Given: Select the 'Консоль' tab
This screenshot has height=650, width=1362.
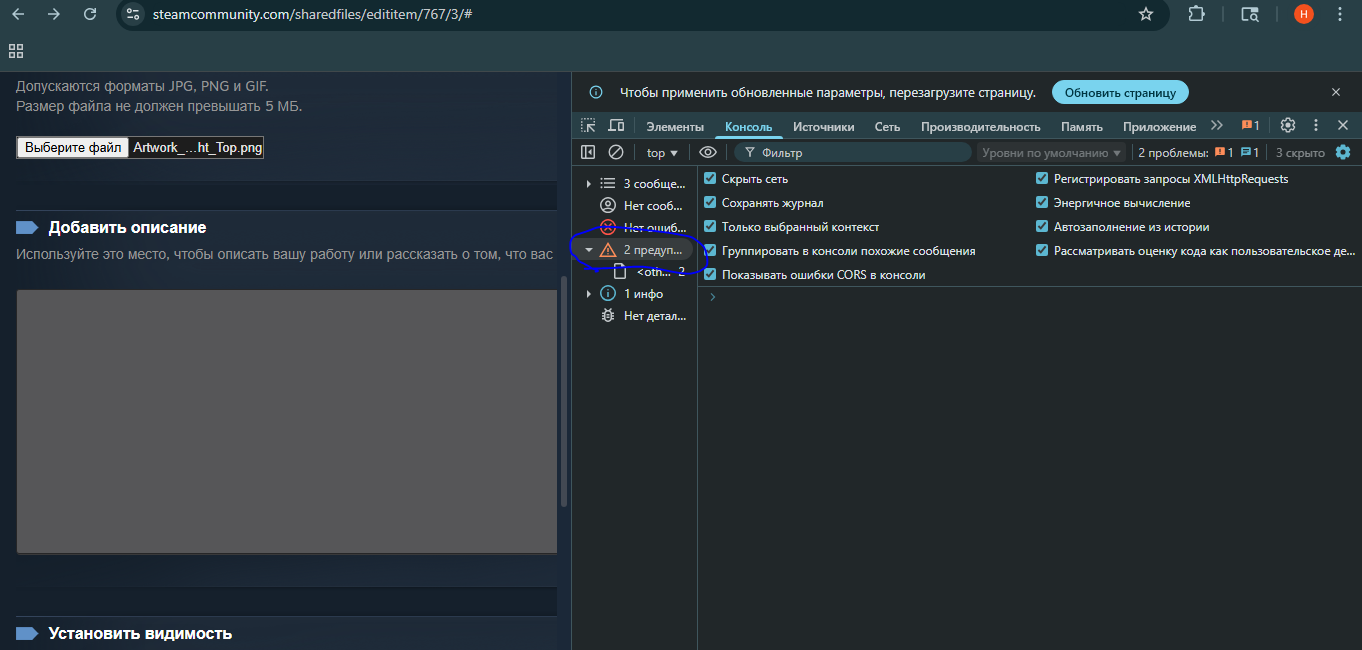Looking at the screenshot, I should pyautogui.click(x=749, y=127).
